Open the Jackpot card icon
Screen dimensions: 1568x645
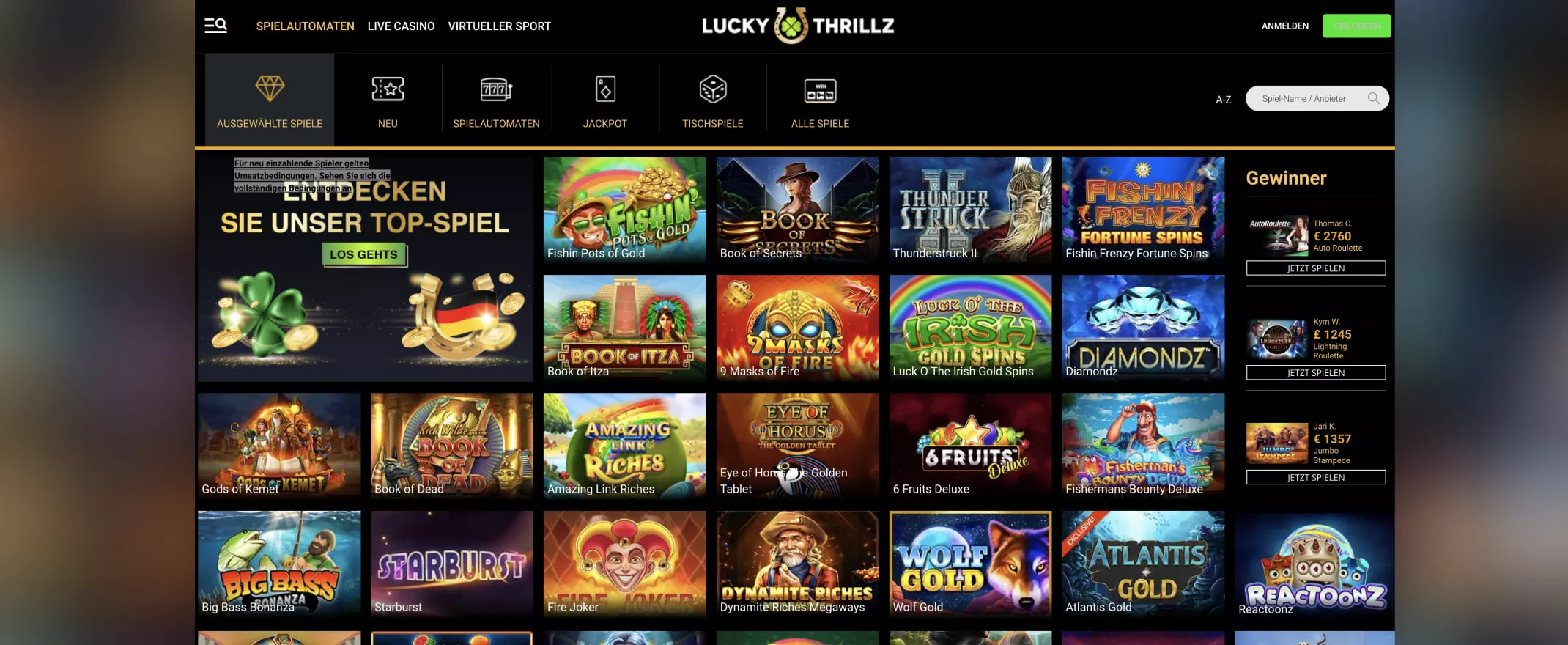tap(605, 89)
